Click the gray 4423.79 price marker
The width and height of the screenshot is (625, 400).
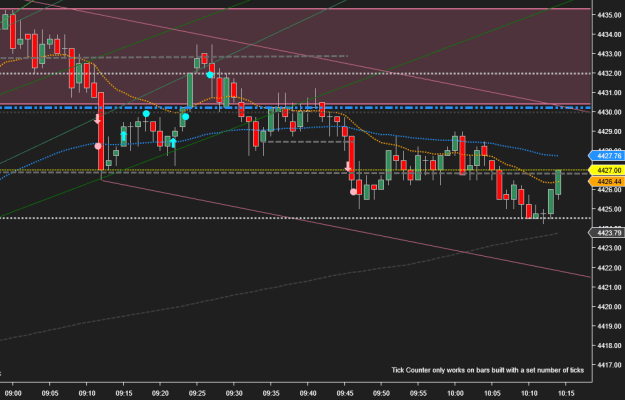pyautogui.click(x=606, y=233)
